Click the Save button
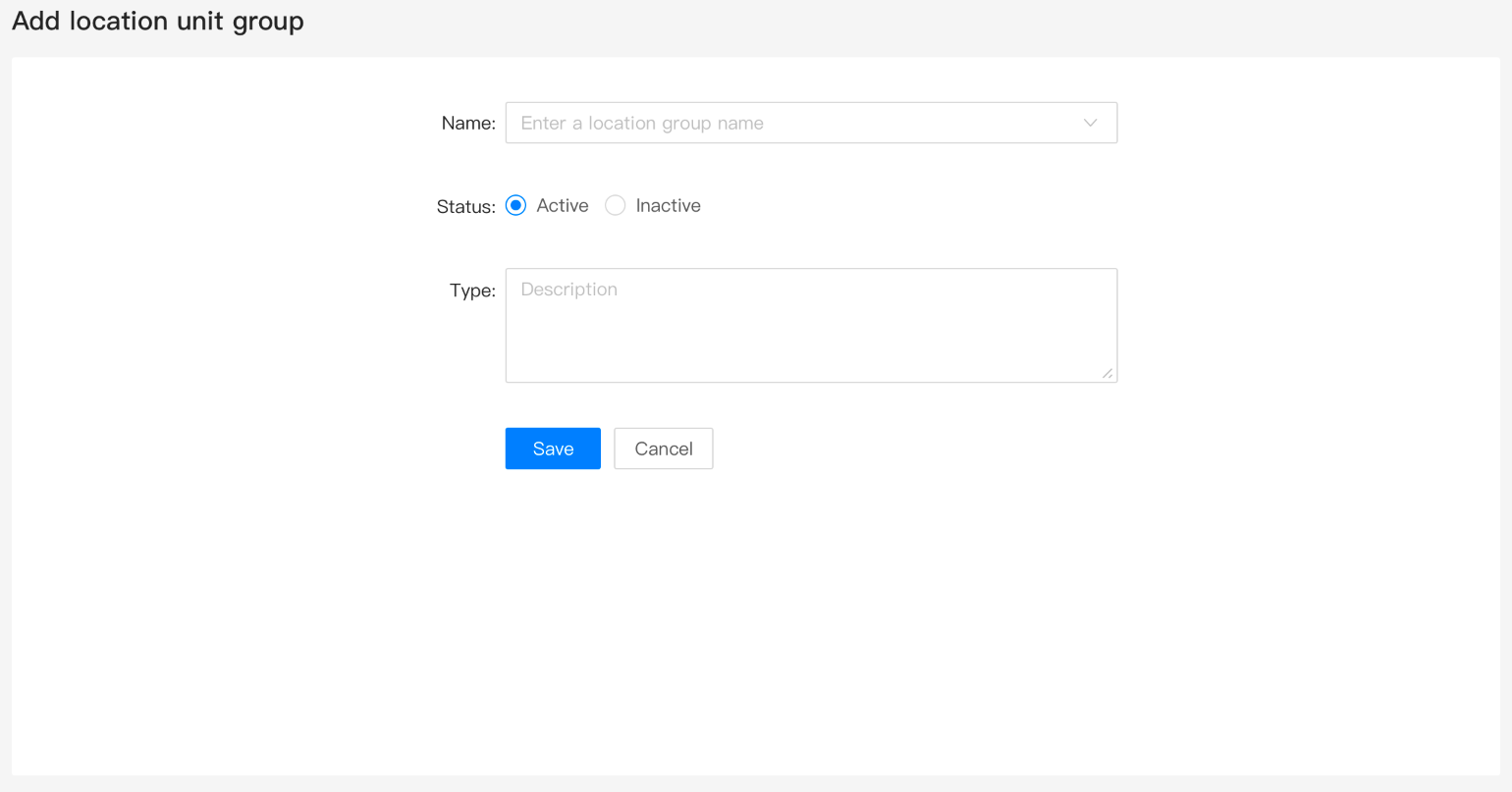The image size is (1512, 792). point(553,449)
